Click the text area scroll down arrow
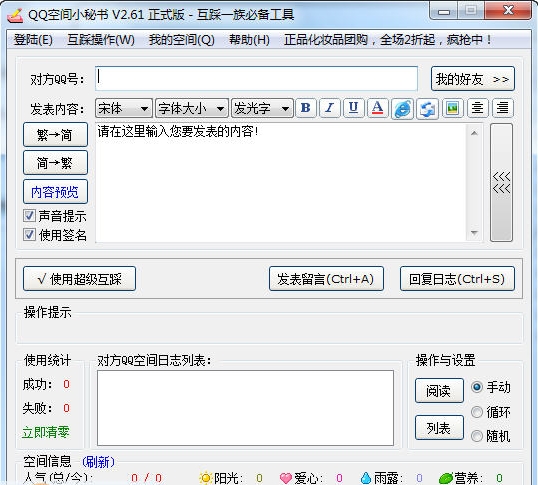538x485 pixels. 474,233
